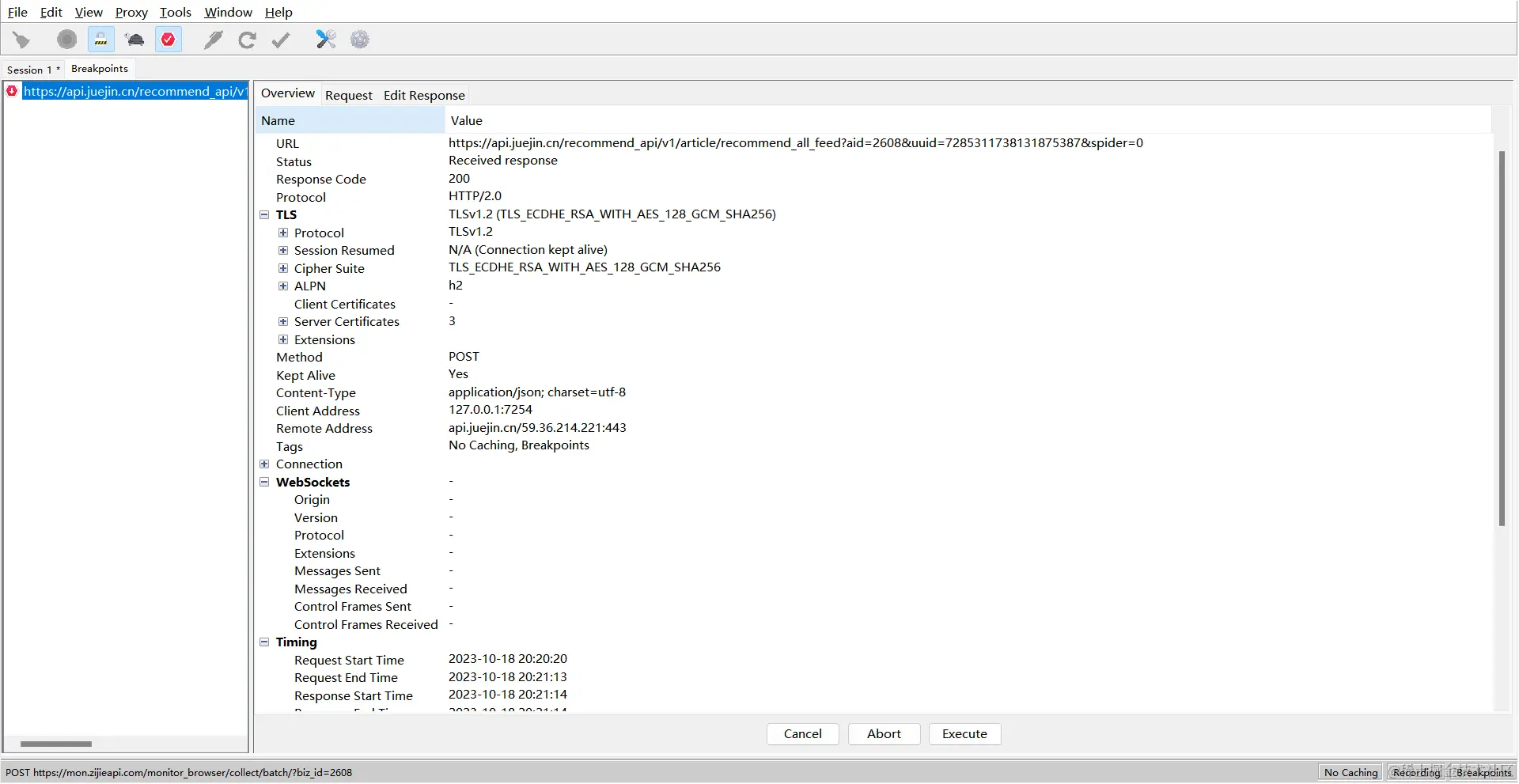1519x784 pixels.
Task: Click the Name column header
Action: tap(350, 120)
